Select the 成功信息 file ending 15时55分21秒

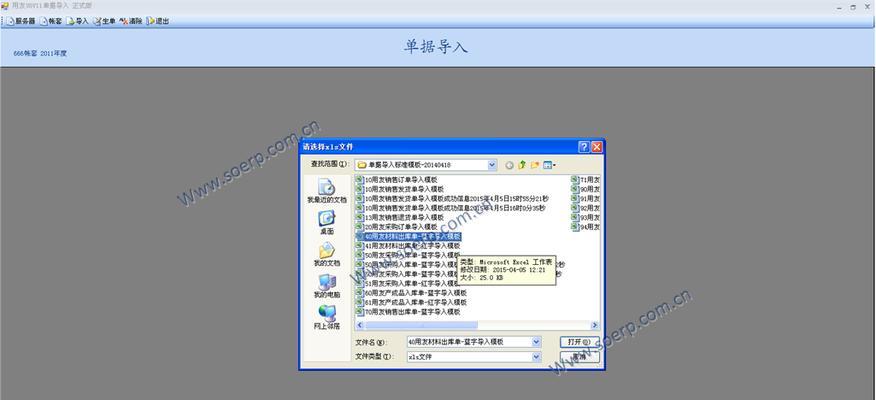453,198
